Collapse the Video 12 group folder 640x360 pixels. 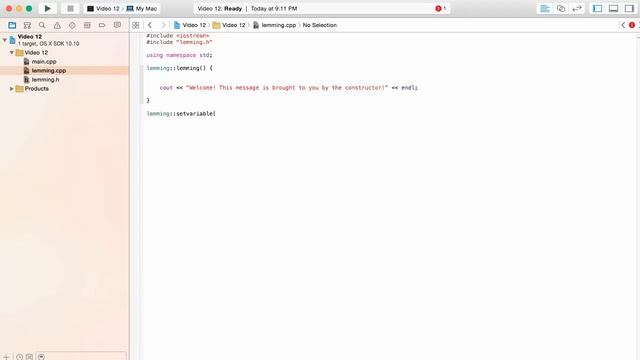click(x=12, y=53)
